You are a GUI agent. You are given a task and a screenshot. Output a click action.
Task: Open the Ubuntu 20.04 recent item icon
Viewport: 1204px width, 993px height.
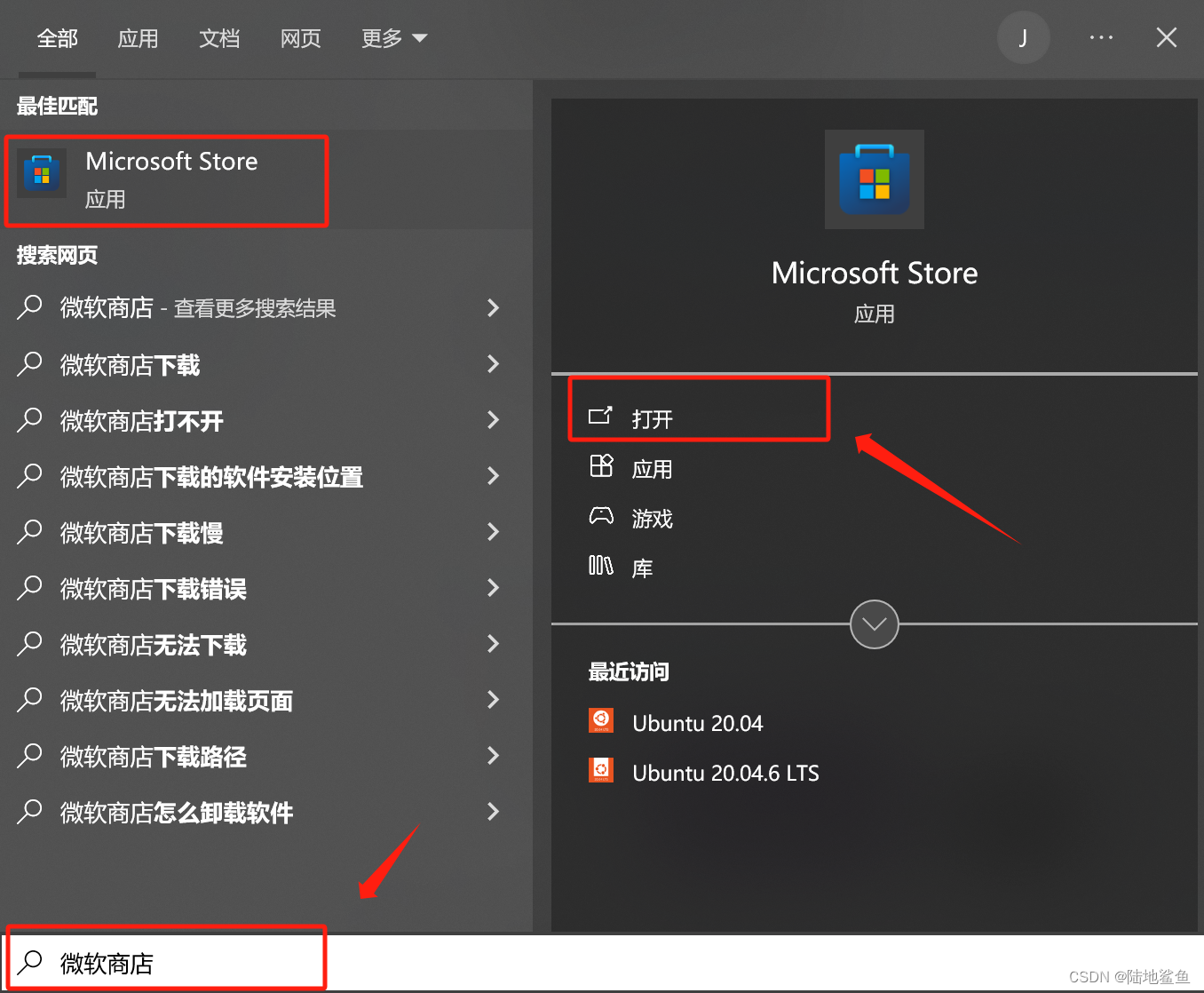click(x=601, y=720)
